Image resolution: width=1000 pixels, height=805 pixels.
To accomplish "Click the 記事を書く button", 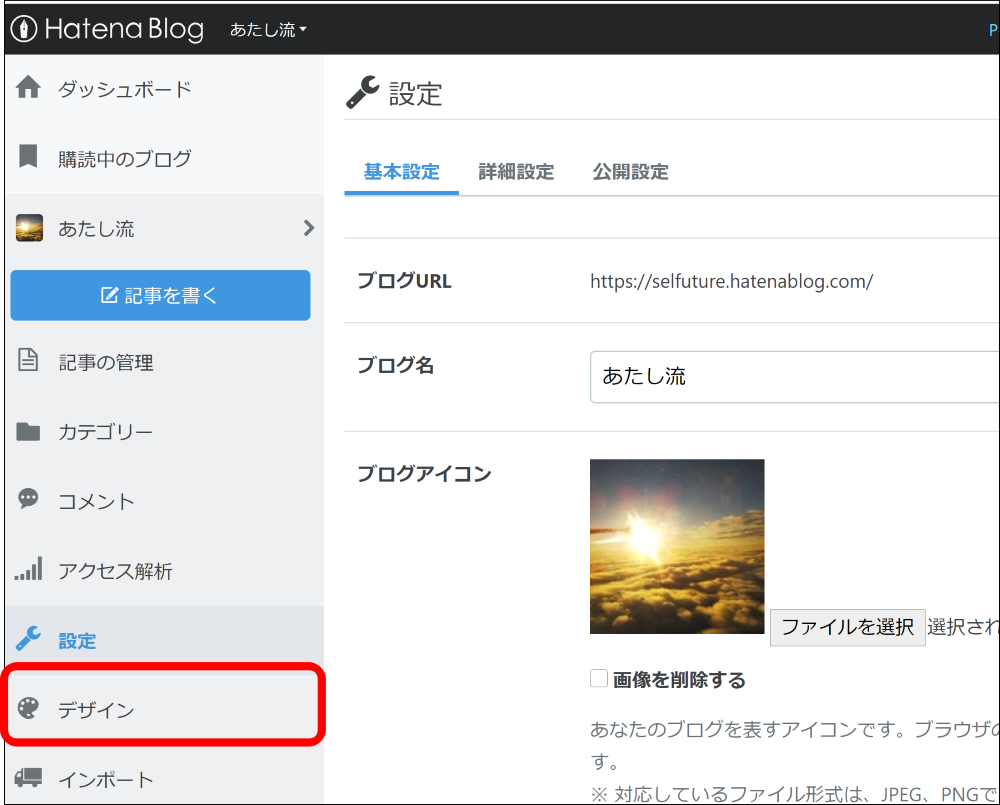I will tap(160, 295).
